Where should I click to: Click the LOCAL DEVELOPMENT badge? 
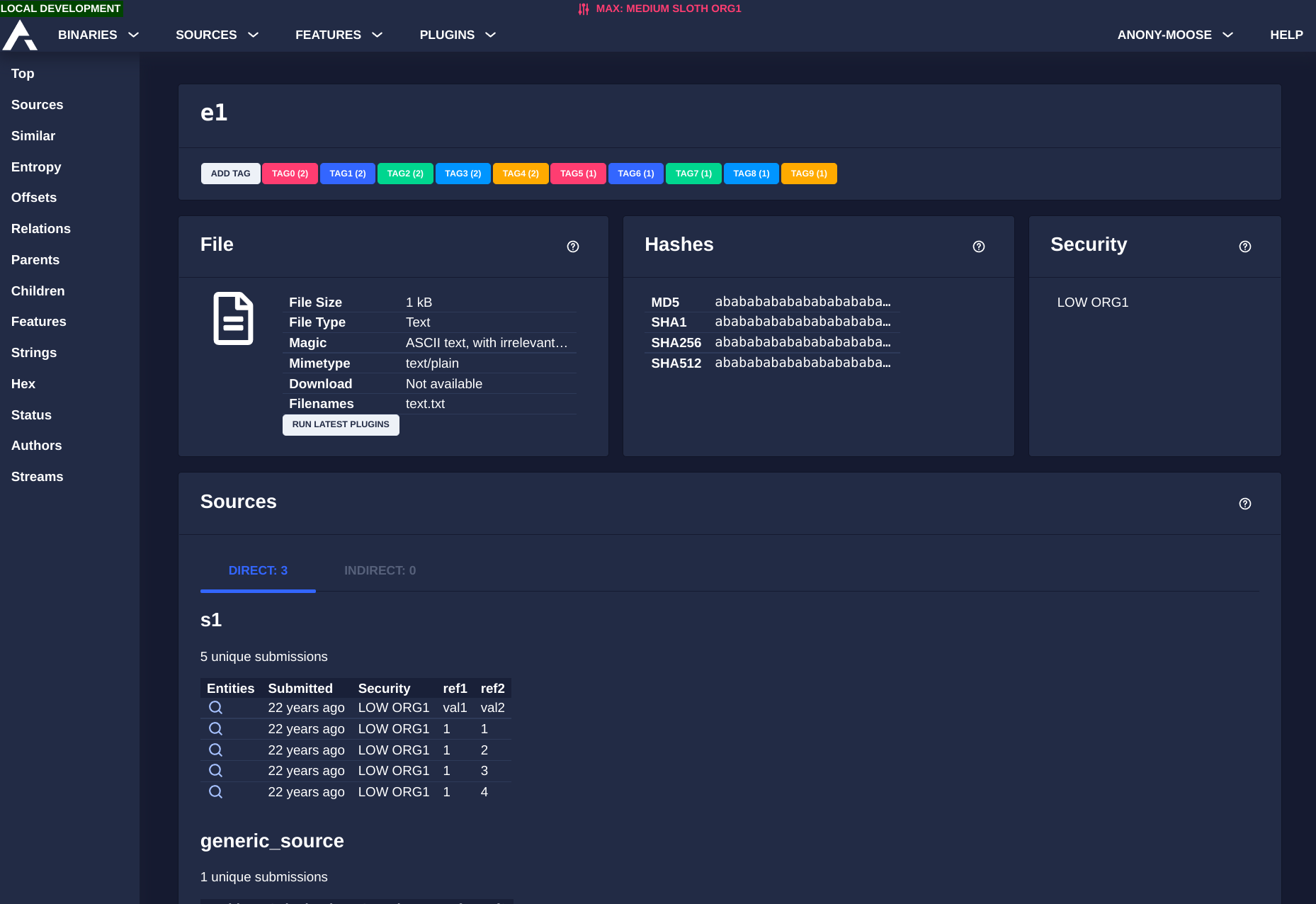[60, 9]
